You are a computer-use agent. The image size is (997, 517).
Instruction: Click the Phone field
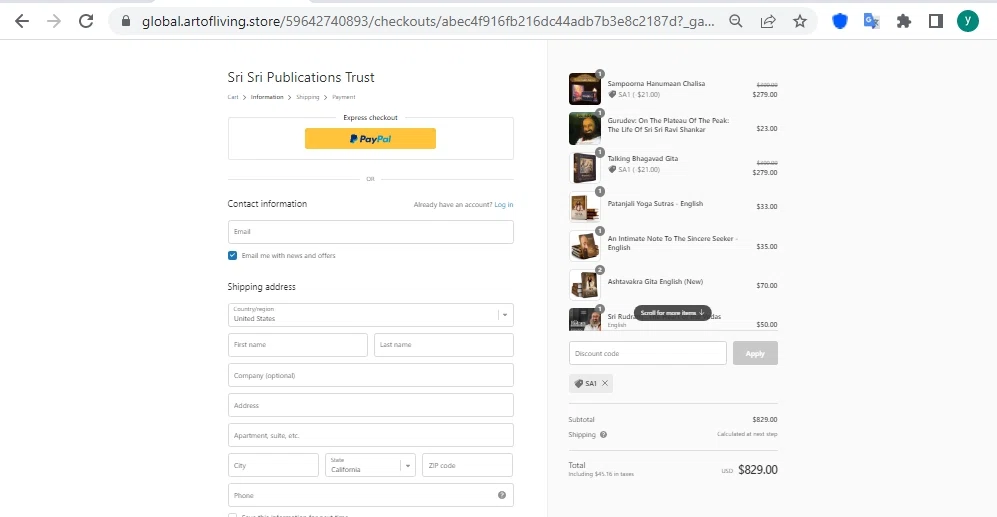(x=371, y=495)
